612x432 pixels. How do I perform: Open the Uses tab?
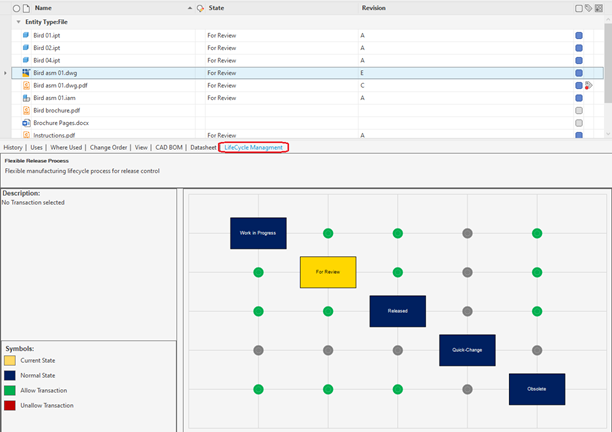coord(36,148)
